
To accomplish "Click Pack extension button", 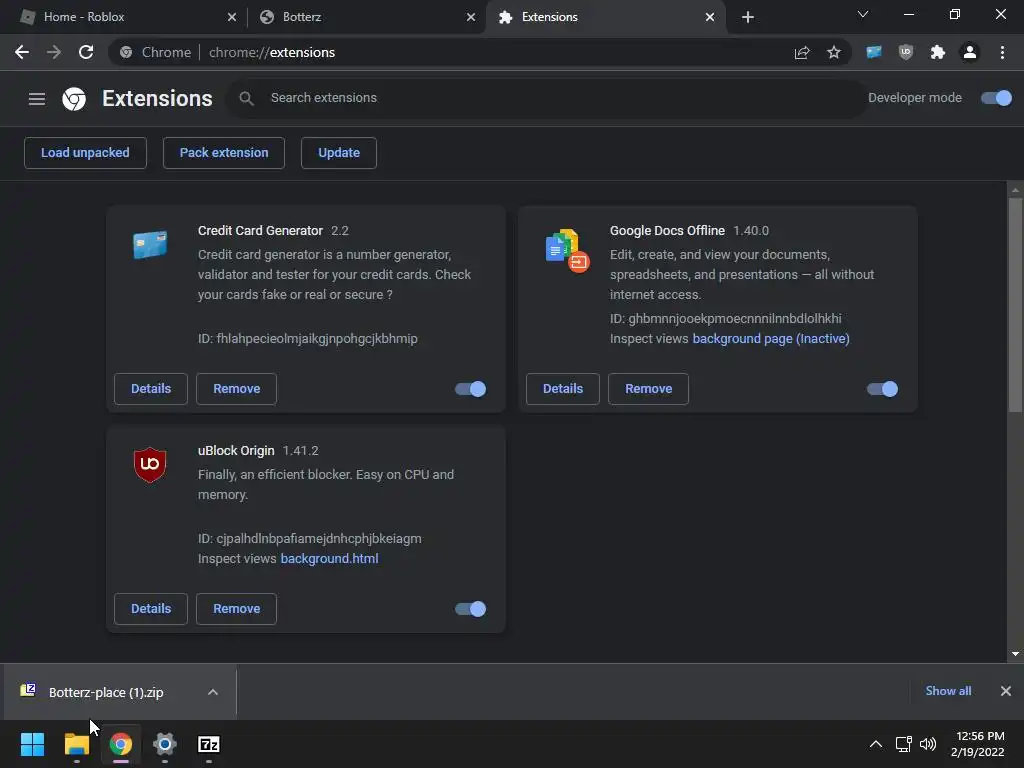I will coord(224,153).
